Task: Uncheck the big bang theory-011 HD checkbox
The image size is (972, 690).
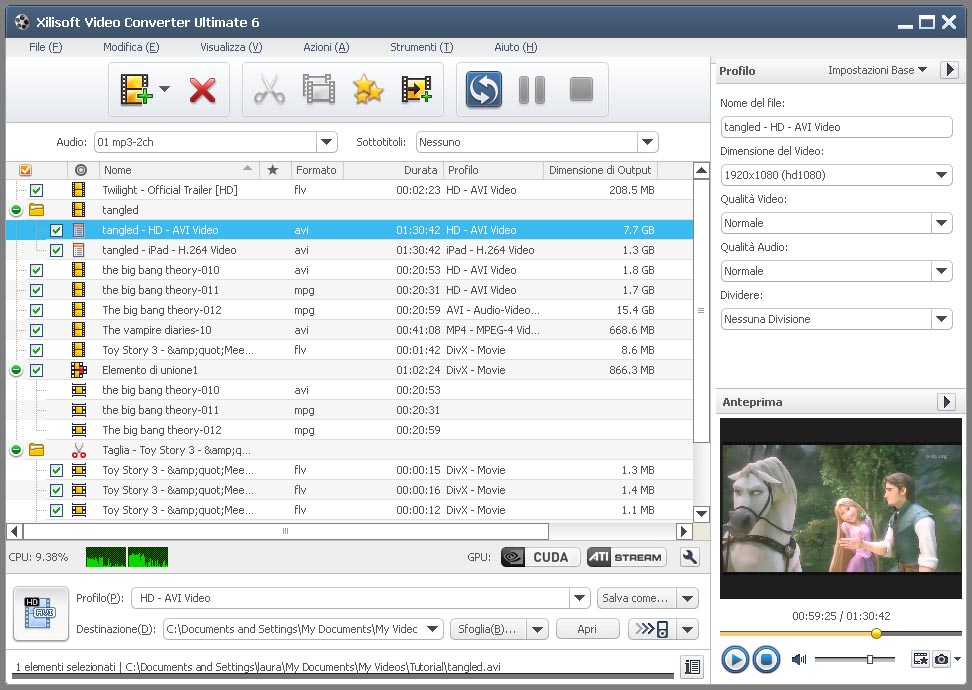Action: click(x=37, y=290)
